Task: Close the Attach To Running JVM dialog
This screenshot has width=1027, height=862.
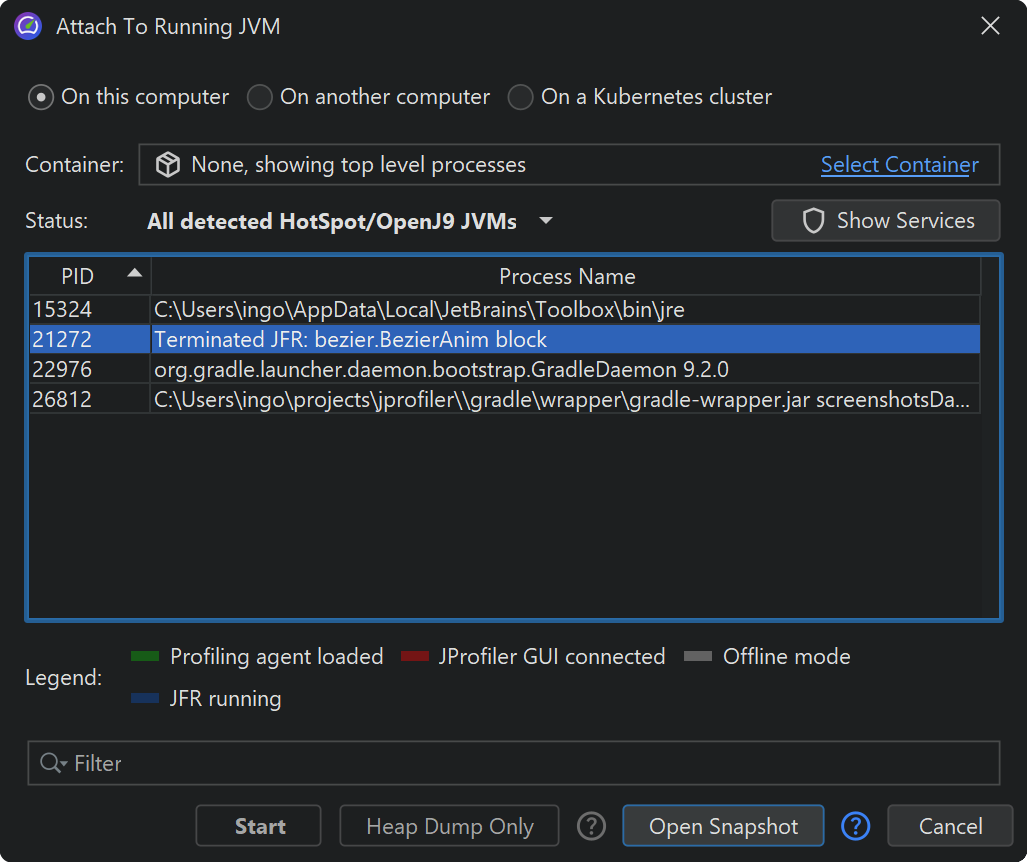Action: click(x=990, y=27)
